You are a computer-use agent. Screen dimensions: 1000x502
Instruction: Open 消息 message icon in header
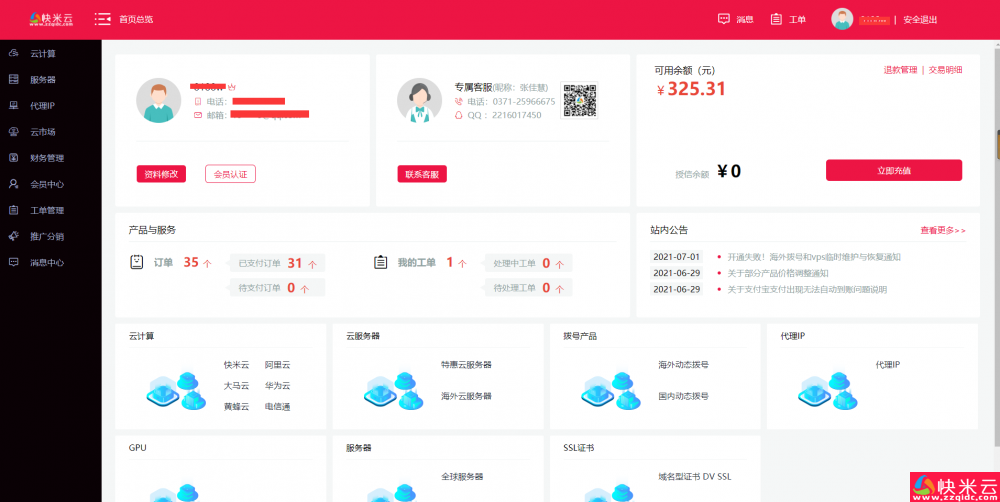click(723, 19)
